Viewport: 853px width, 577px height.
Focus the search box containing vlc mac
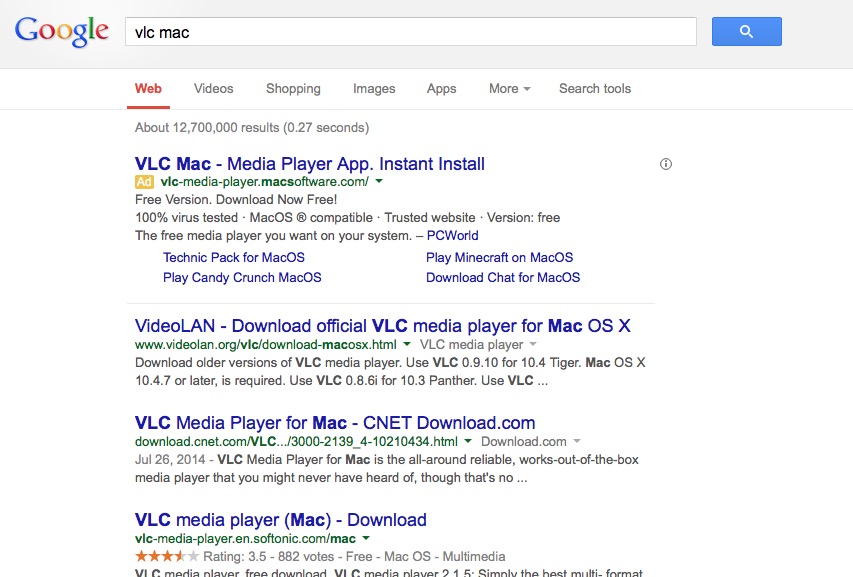coord(411,32)
